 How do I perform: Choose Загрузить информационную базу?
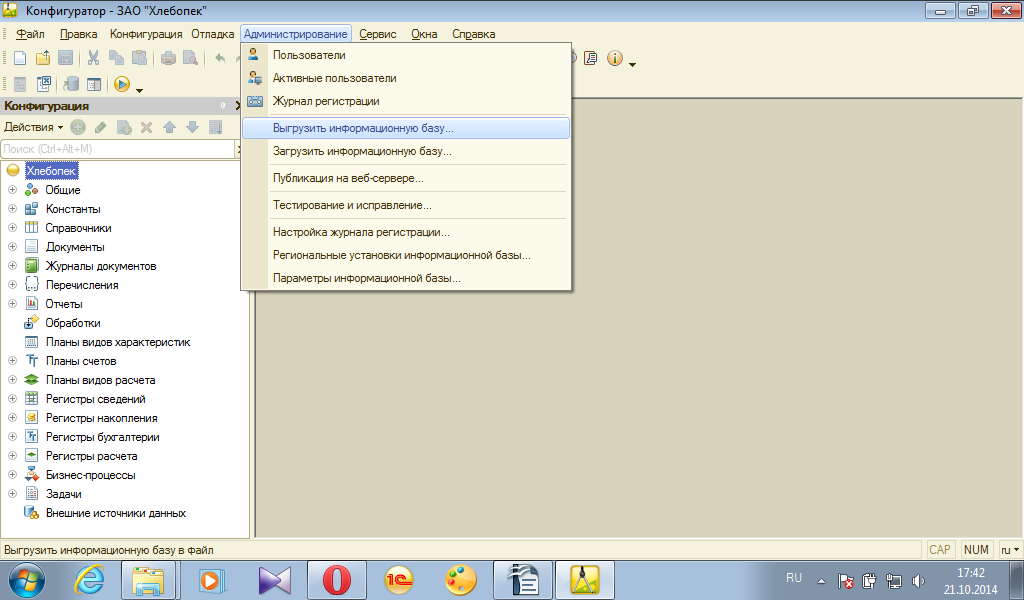406,151
